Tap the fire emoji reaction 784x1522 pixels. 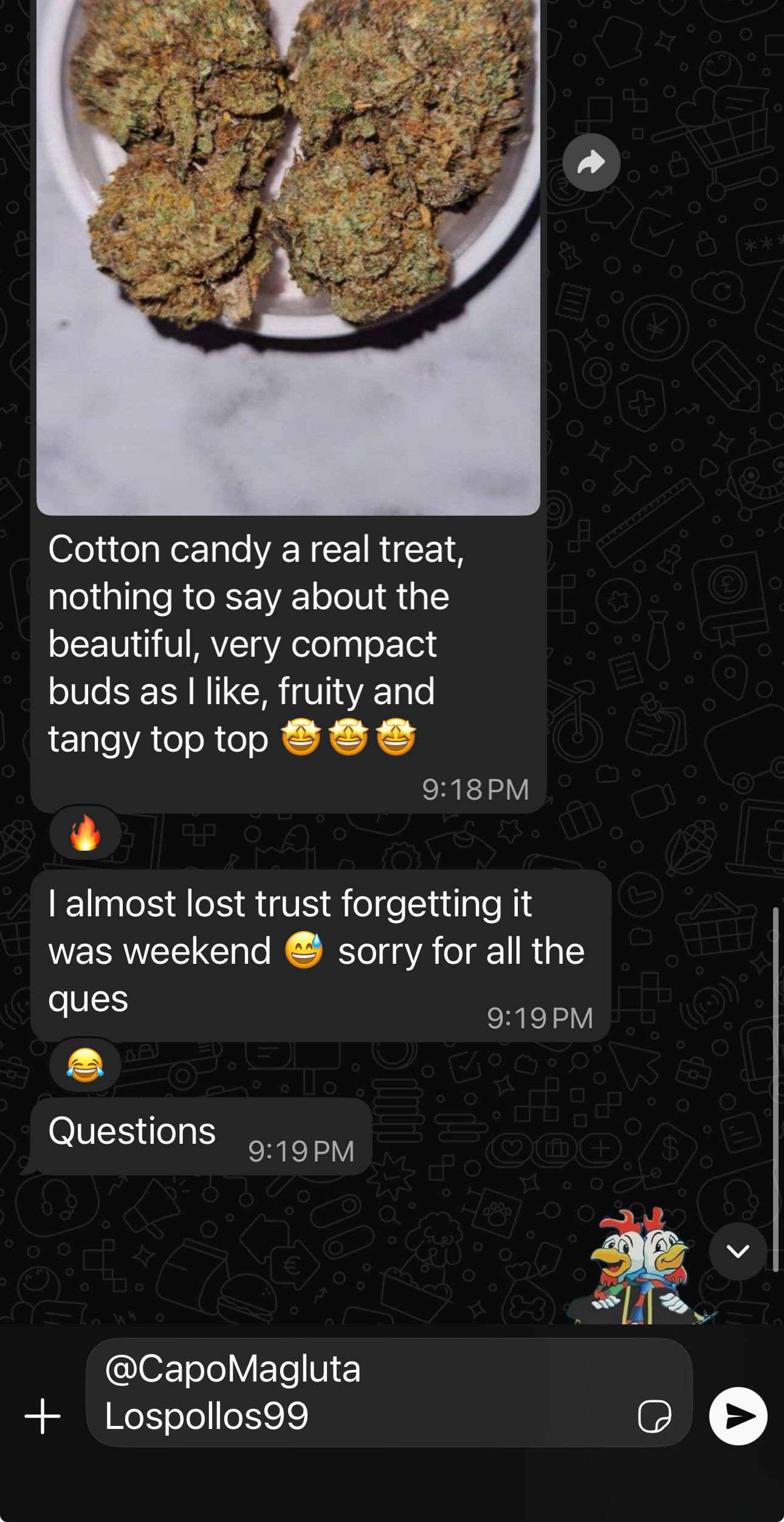85,832
